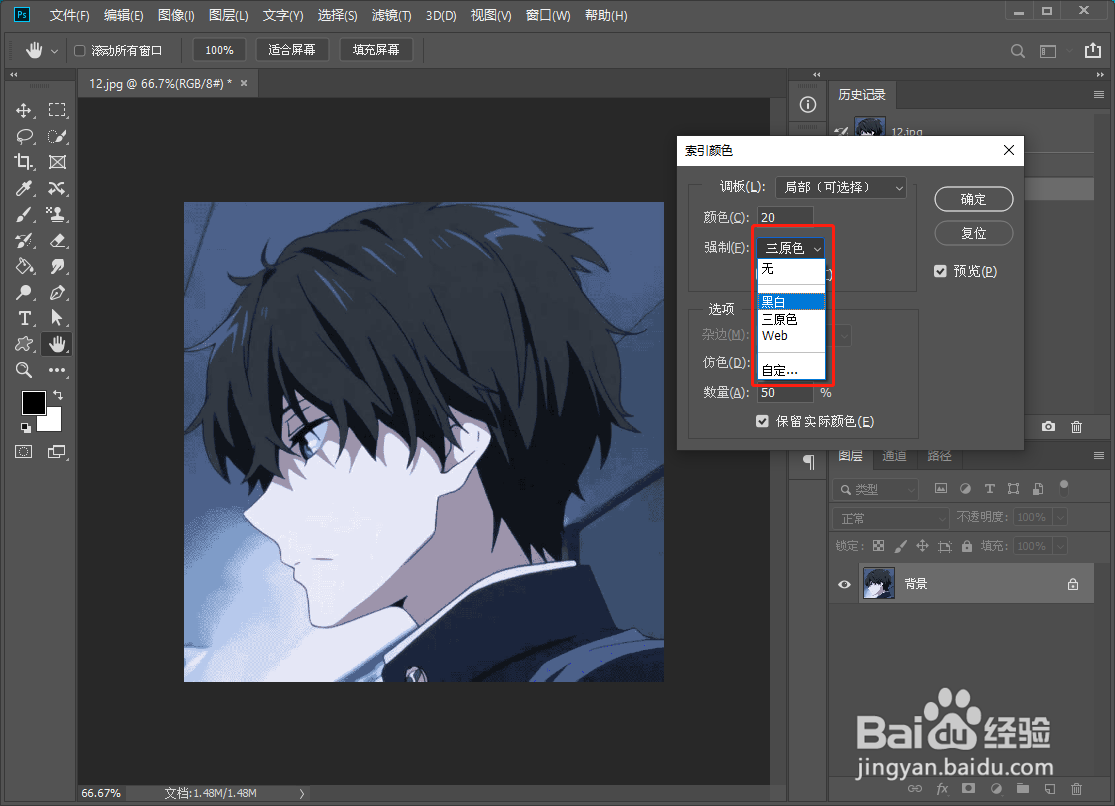This screenshot has width=1115, height=806.
Task: Choose Web in Forced list
Action: (x=791, y=336)
